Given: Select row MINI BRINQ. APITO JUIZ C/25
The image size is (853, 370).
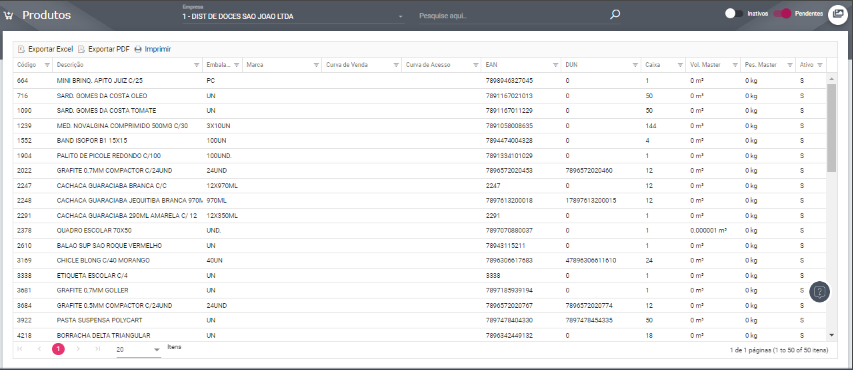Looking at the screenshot, I should pos(420,81).
